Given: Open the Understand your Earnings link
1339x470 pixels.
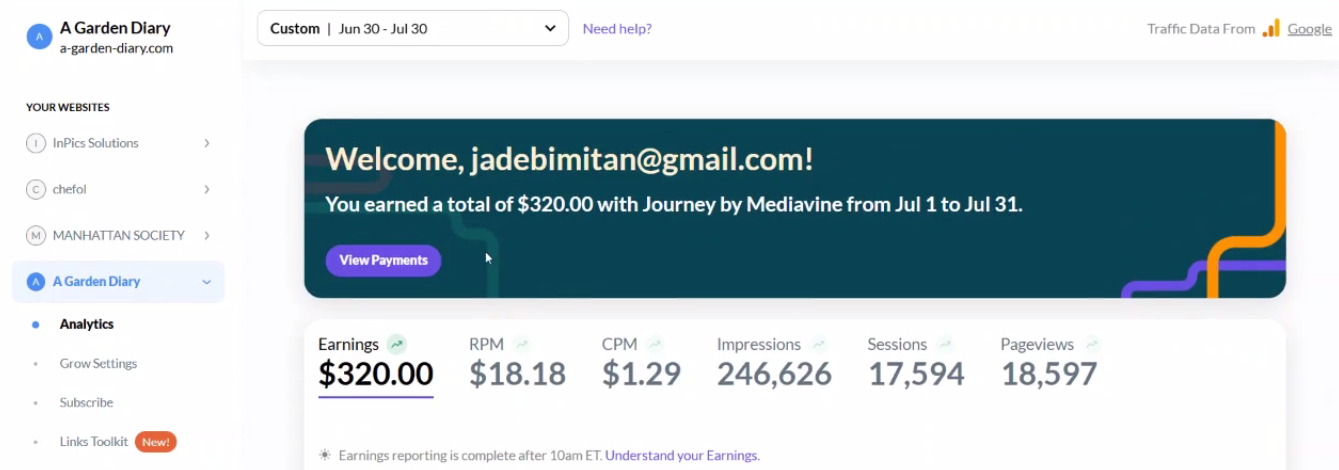Looking at the screenshot, I should click(682, 455).
